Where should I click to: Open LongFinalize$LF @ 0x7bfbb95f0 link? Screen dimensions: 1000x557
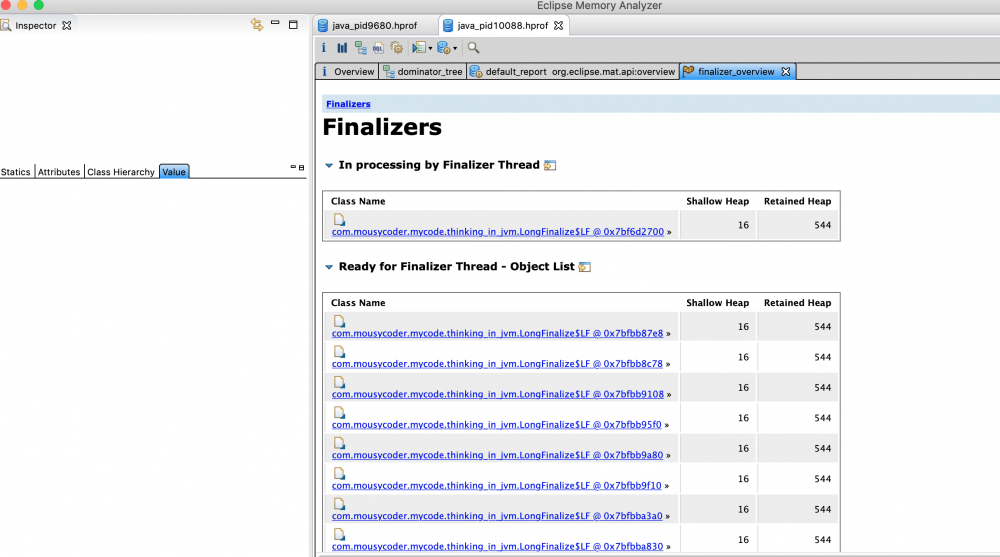[497, 424]
